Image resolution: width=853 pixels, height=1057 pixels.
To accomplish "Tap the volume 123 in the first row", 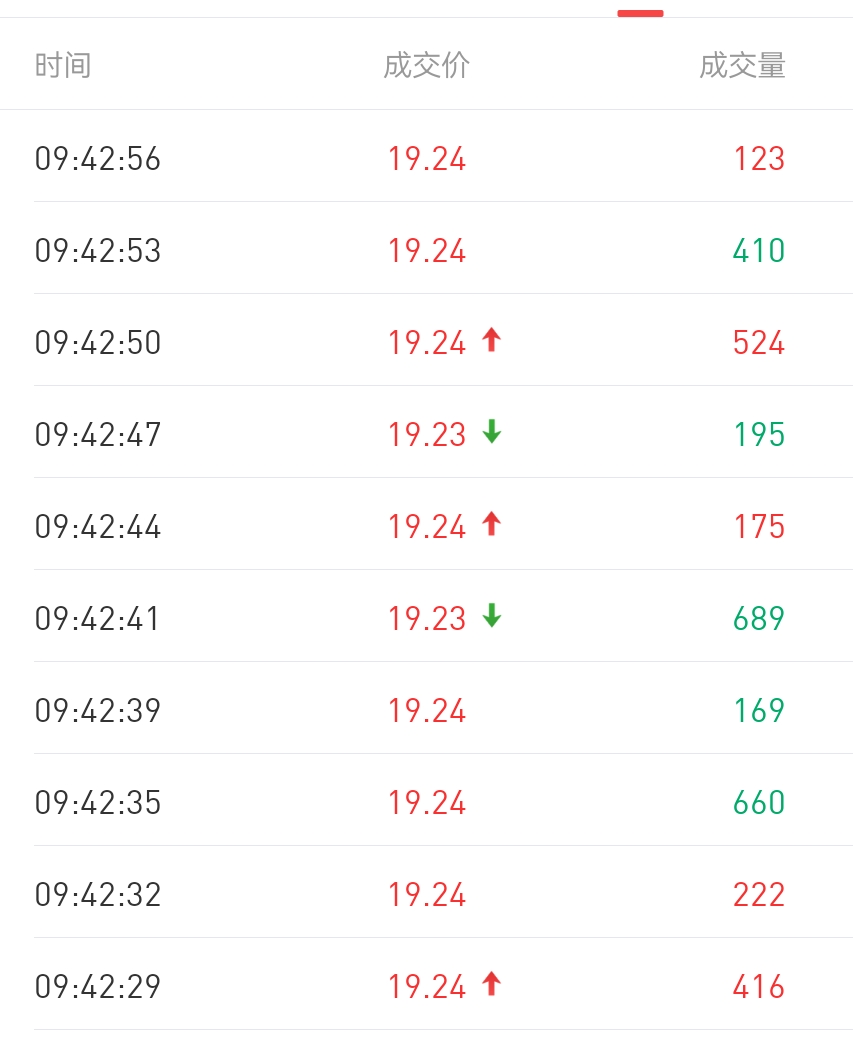I will pos(759,159).
